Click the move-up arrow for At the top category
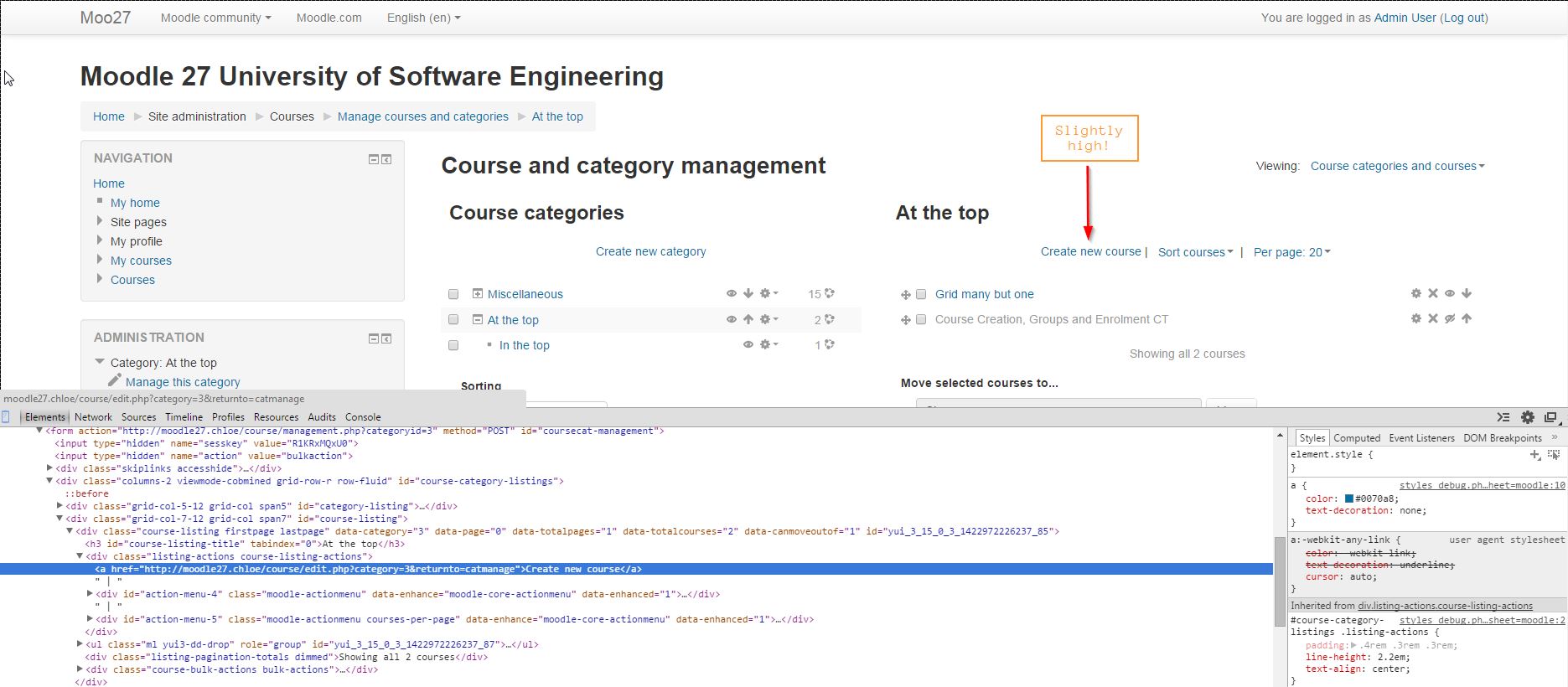 point(748,319)
